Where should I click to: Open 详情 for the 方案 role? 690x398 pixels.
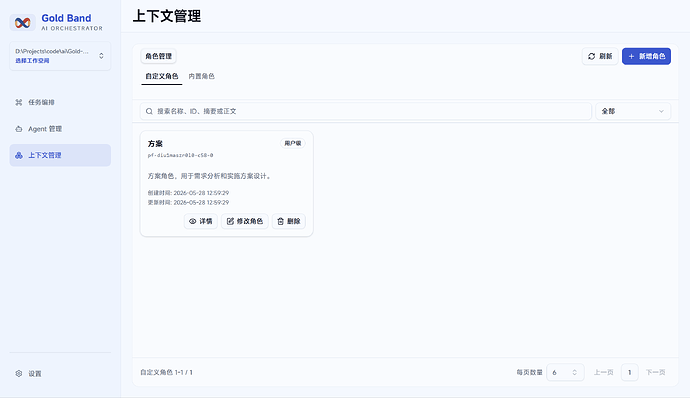tap(201, 221)
